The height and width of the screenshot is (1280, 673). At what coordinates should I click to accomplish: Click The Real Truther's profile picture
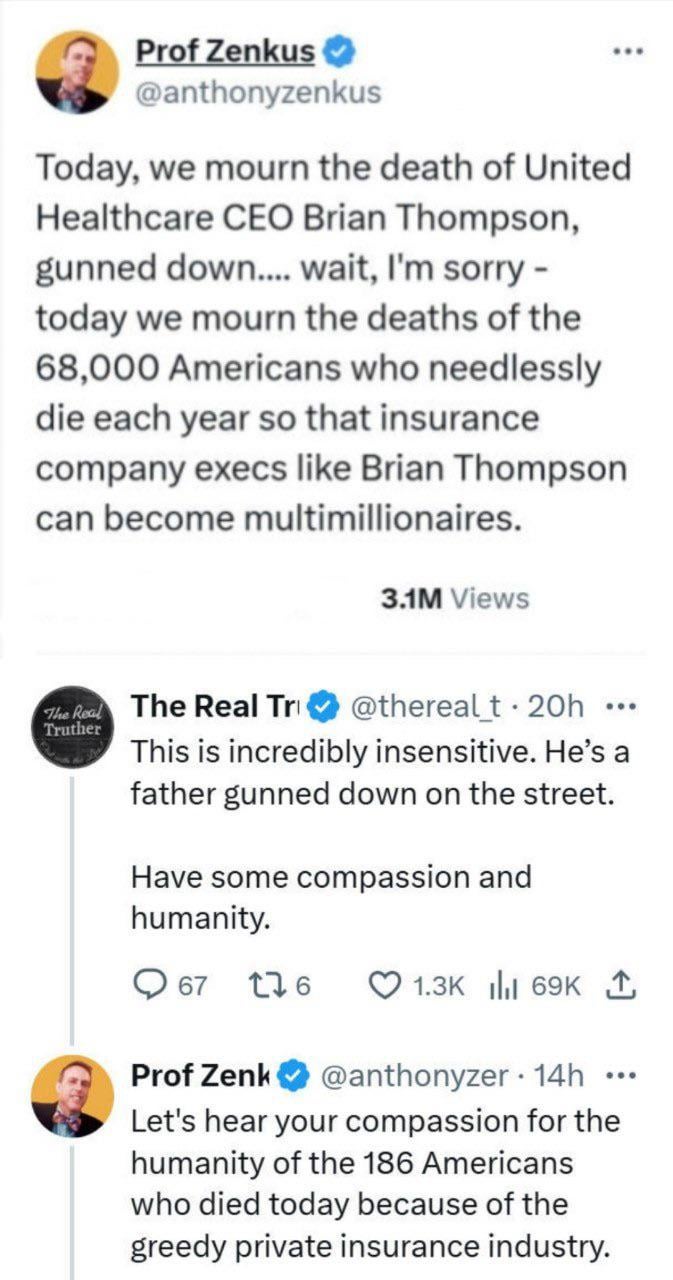coord(72,728)
